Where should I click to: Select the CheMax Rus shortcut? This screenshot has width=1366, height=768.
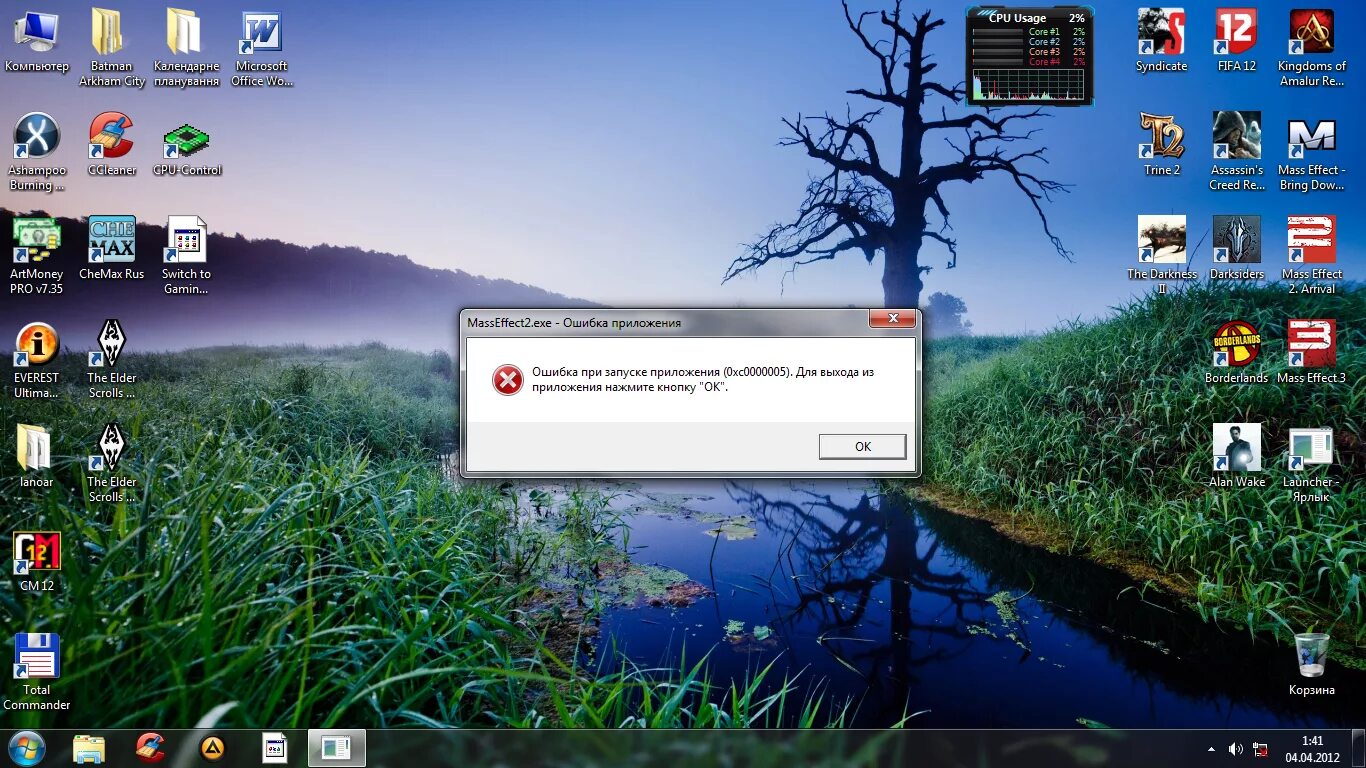(x=112, y=248)
